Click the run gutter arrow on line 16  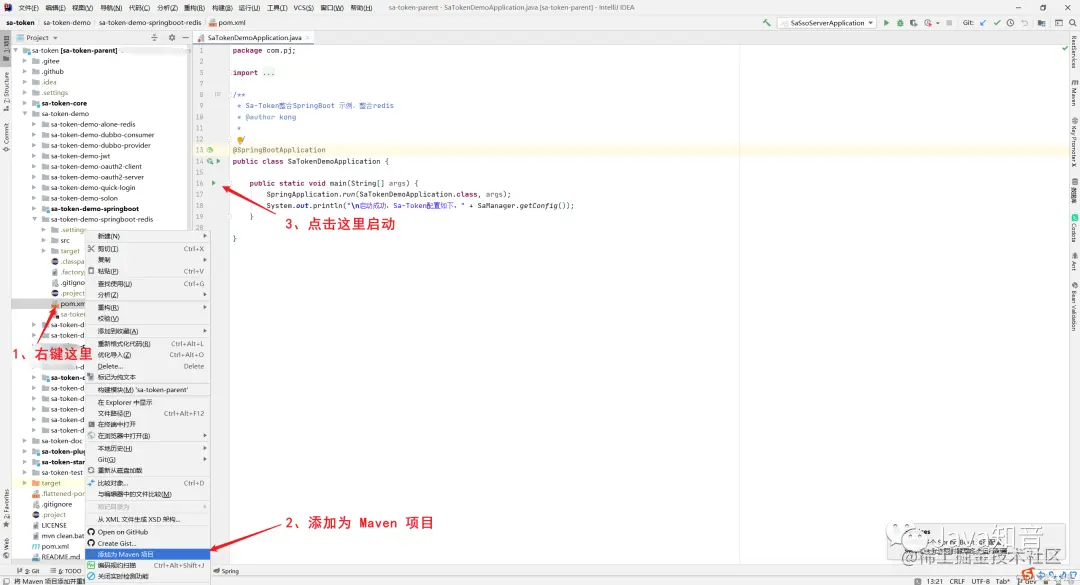click(x=214, y=183)
